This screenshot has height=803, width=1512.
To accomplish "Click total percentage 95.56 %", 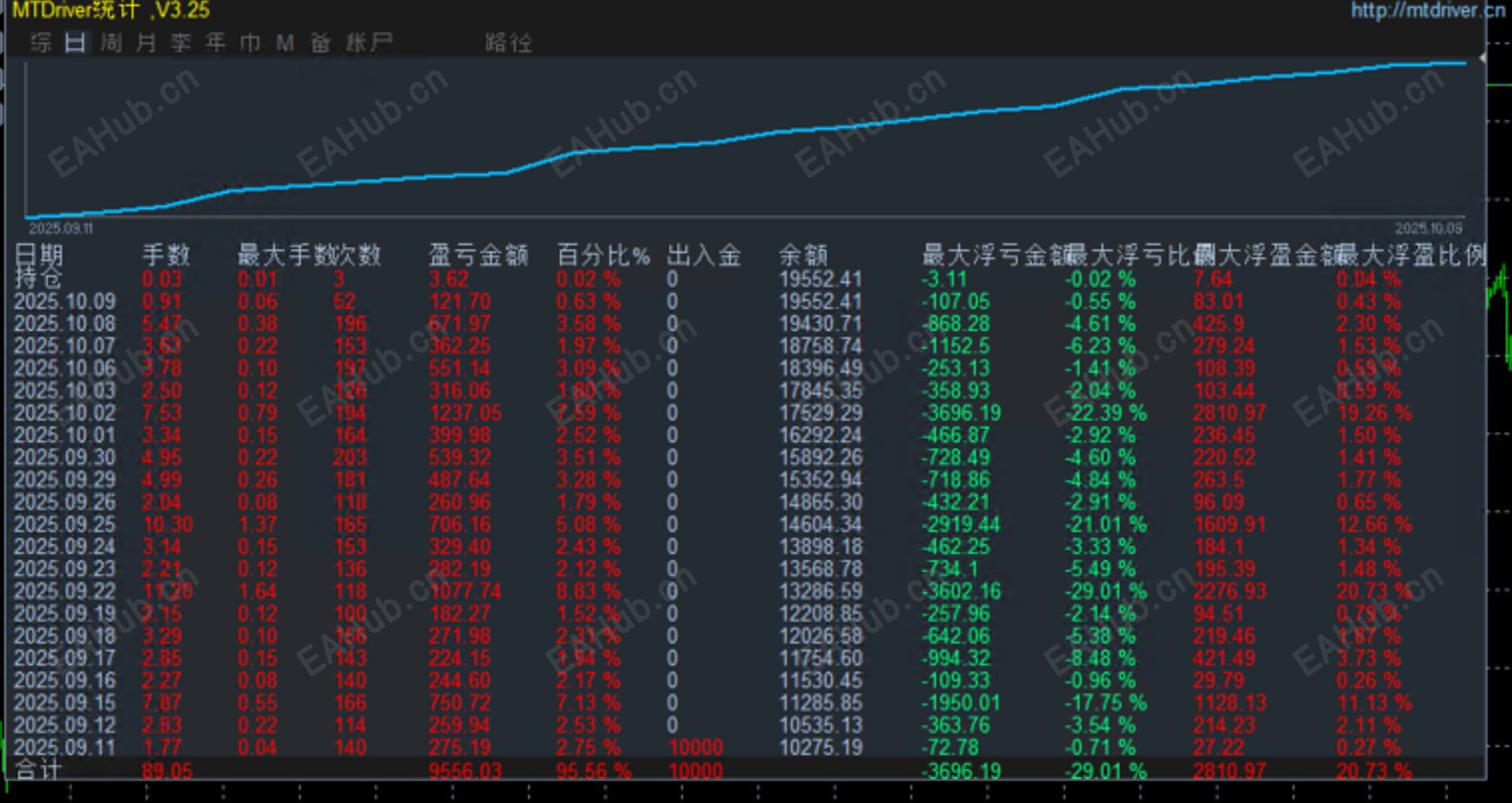I will pyautogui.click(x=594, y=770).
